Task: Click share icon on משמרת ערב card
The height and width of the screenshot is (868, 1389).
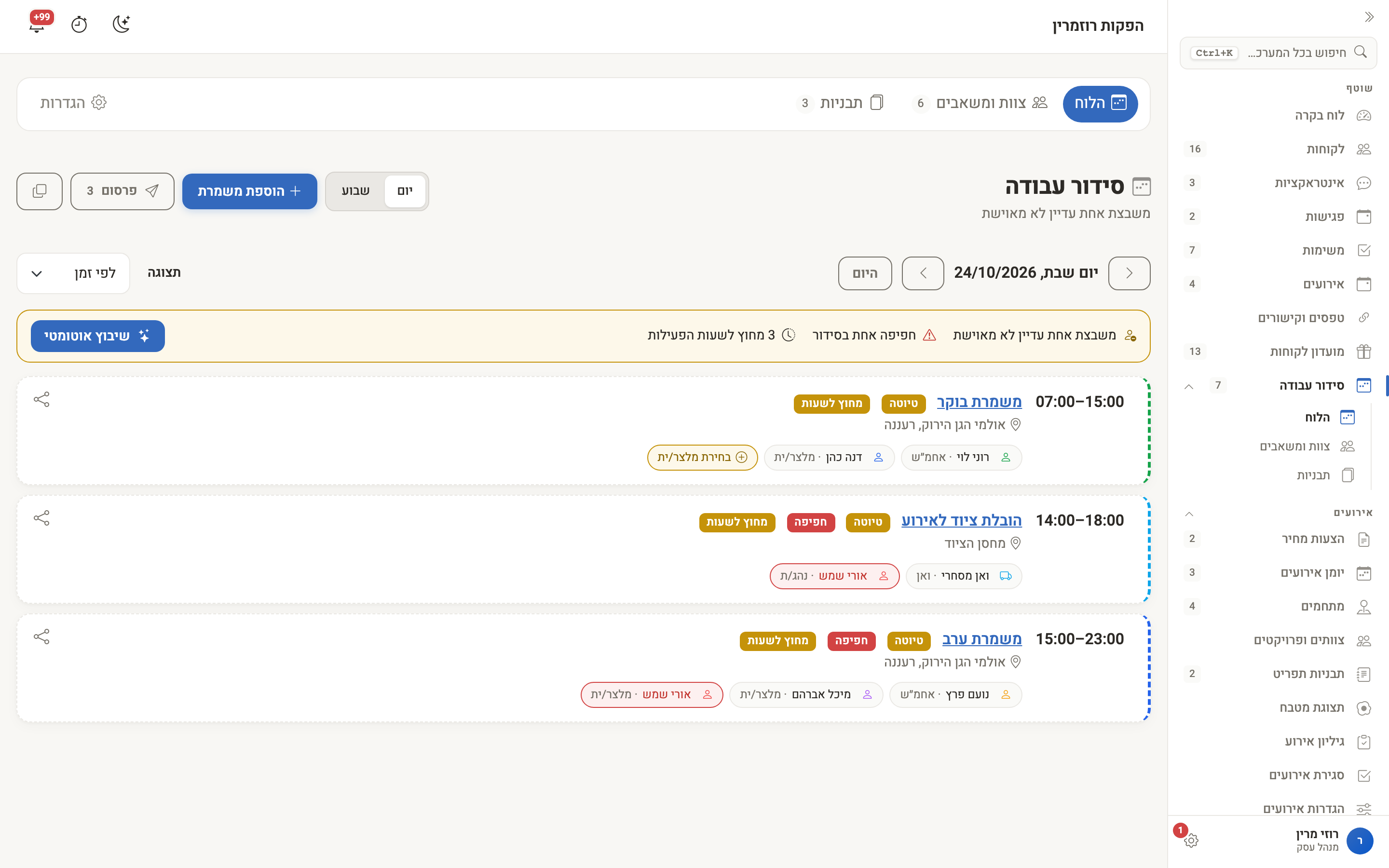Action: point(41,637)
